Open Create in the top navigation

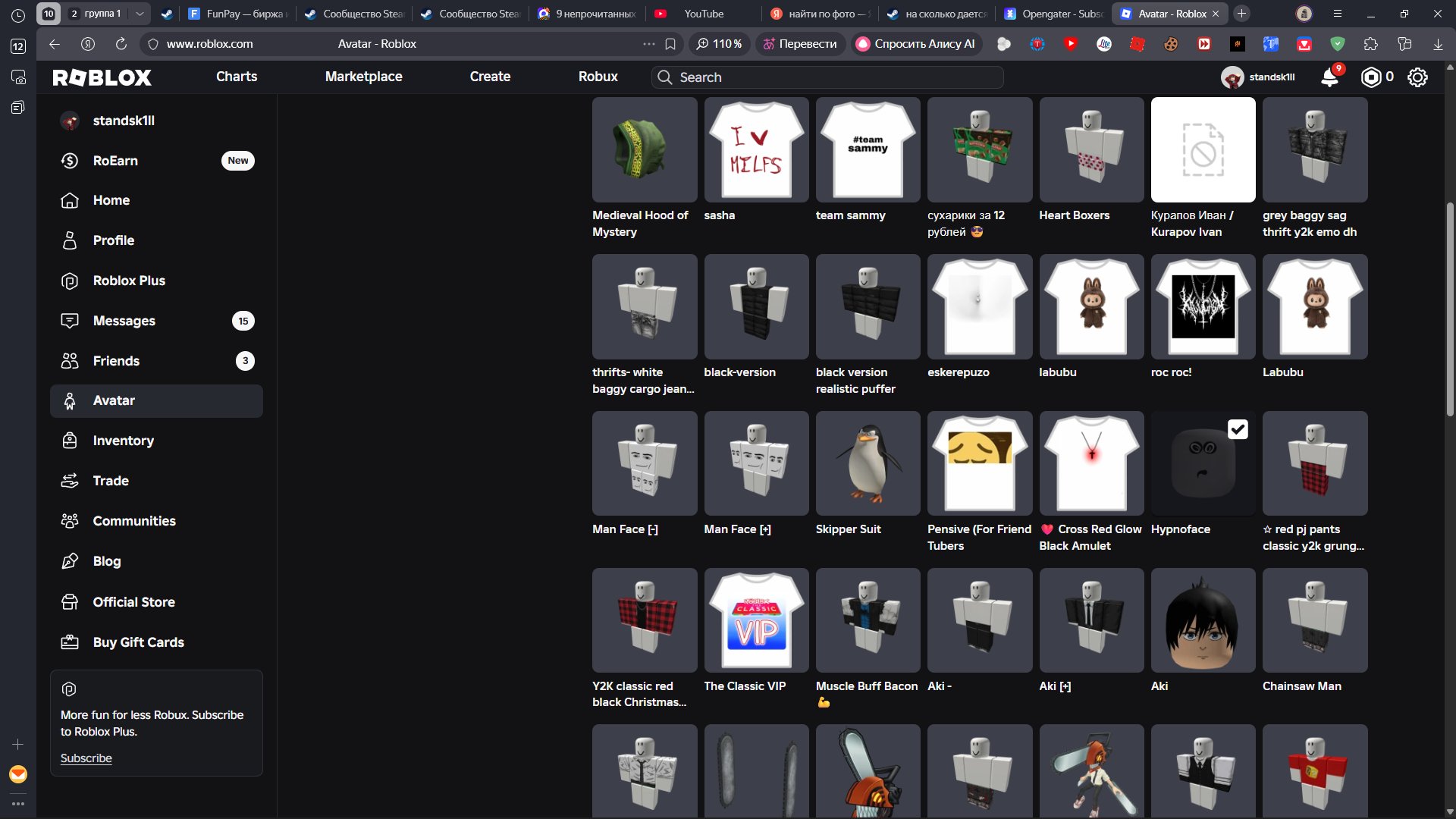click(490, 77)
